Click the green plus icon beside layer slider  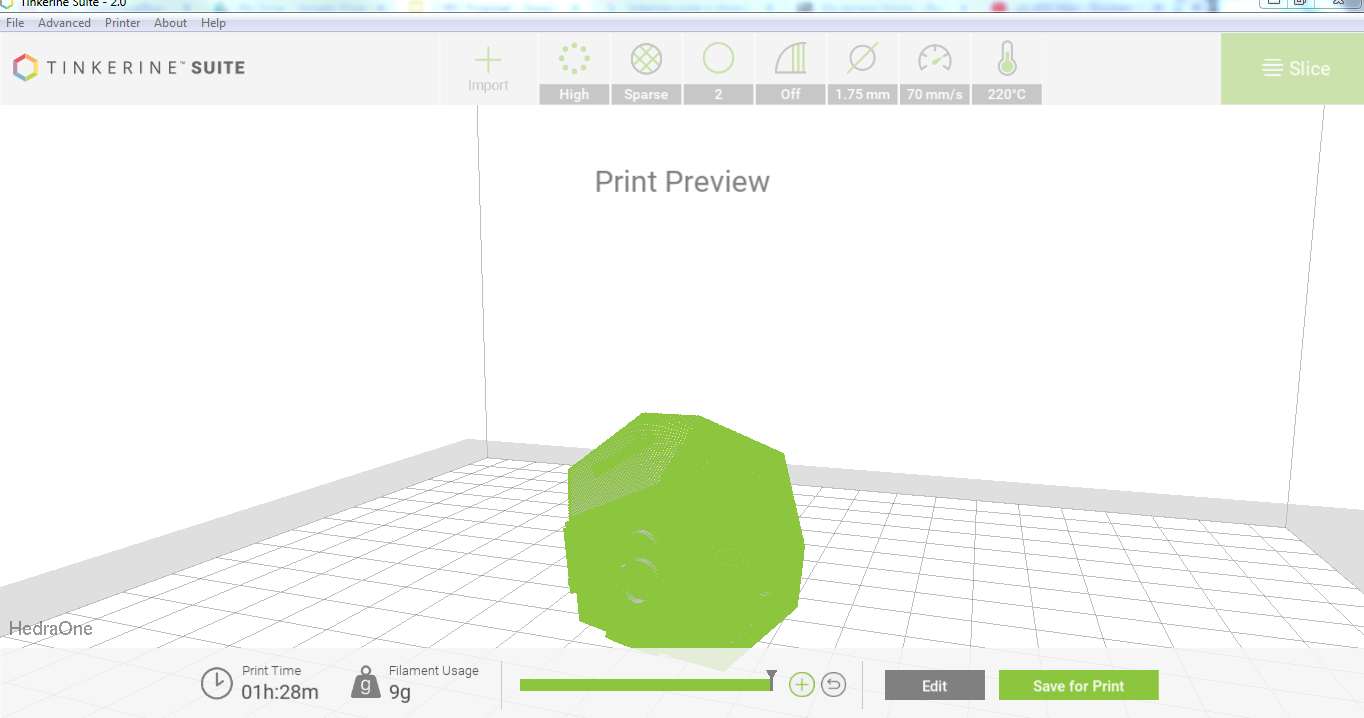point(802,685)
